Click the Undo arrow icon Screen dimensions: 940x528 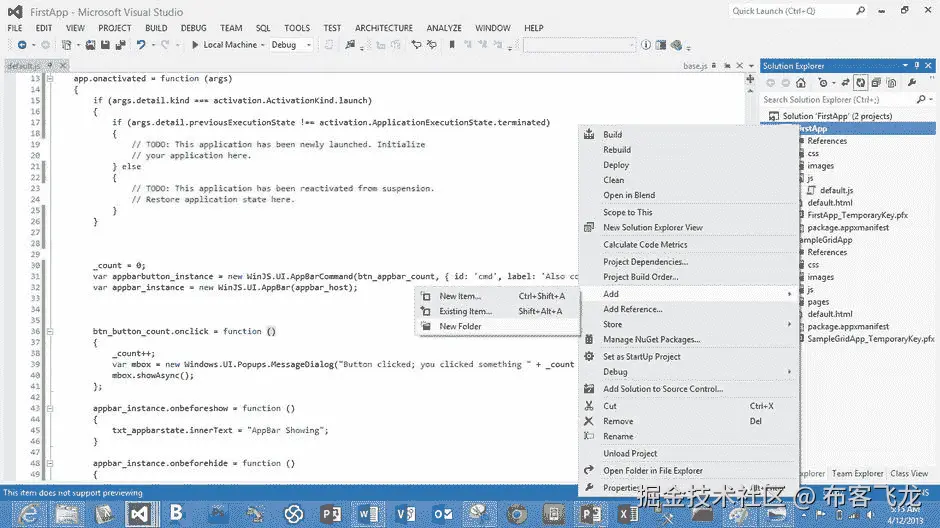pyautogui.click(x=141, y=45)
